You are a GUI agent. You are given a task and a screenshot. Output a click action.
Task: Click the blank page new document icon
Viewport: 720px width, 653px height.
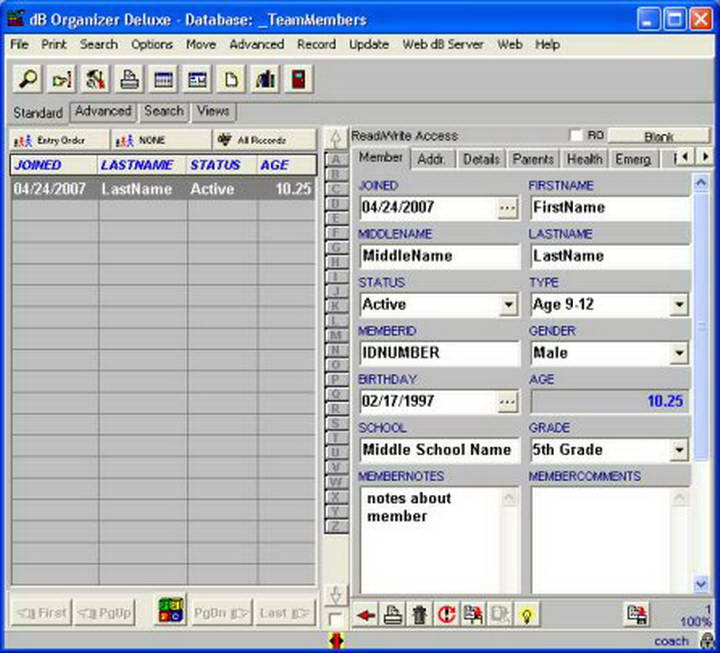[x=231, y=79]
